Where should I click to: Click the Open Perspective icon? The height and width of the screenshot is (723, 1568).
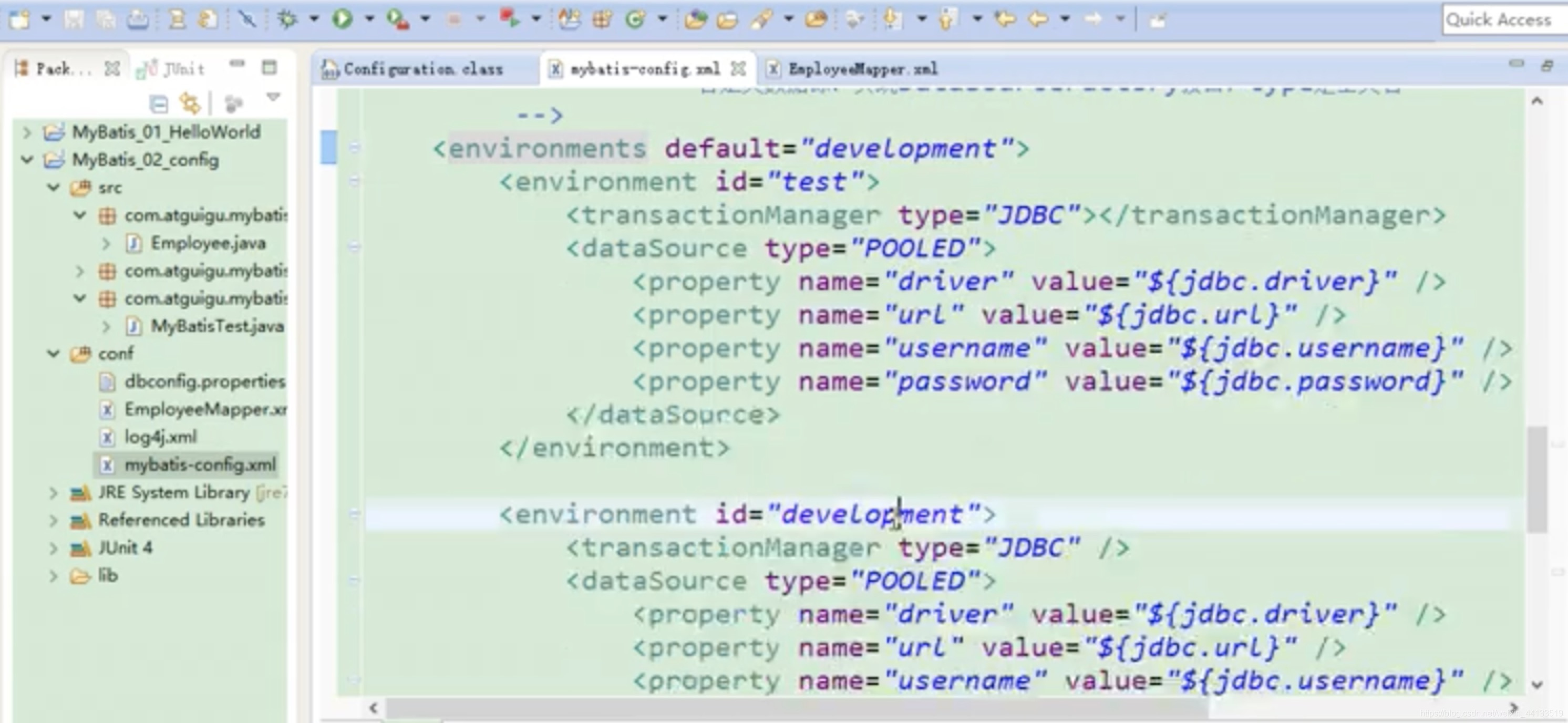click(x=1158, y=20)
